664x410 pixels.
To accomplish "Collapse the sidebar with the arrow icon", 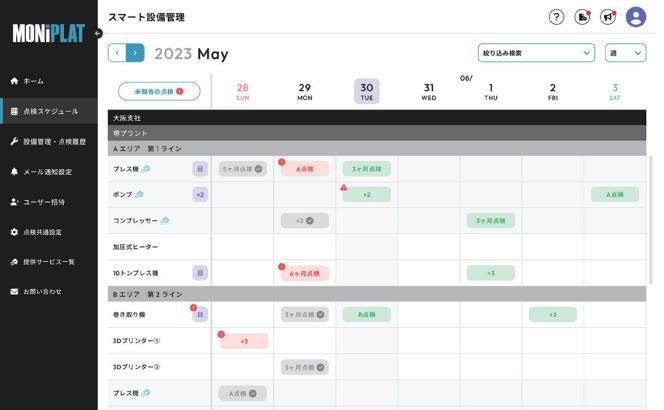I will 98,34.
